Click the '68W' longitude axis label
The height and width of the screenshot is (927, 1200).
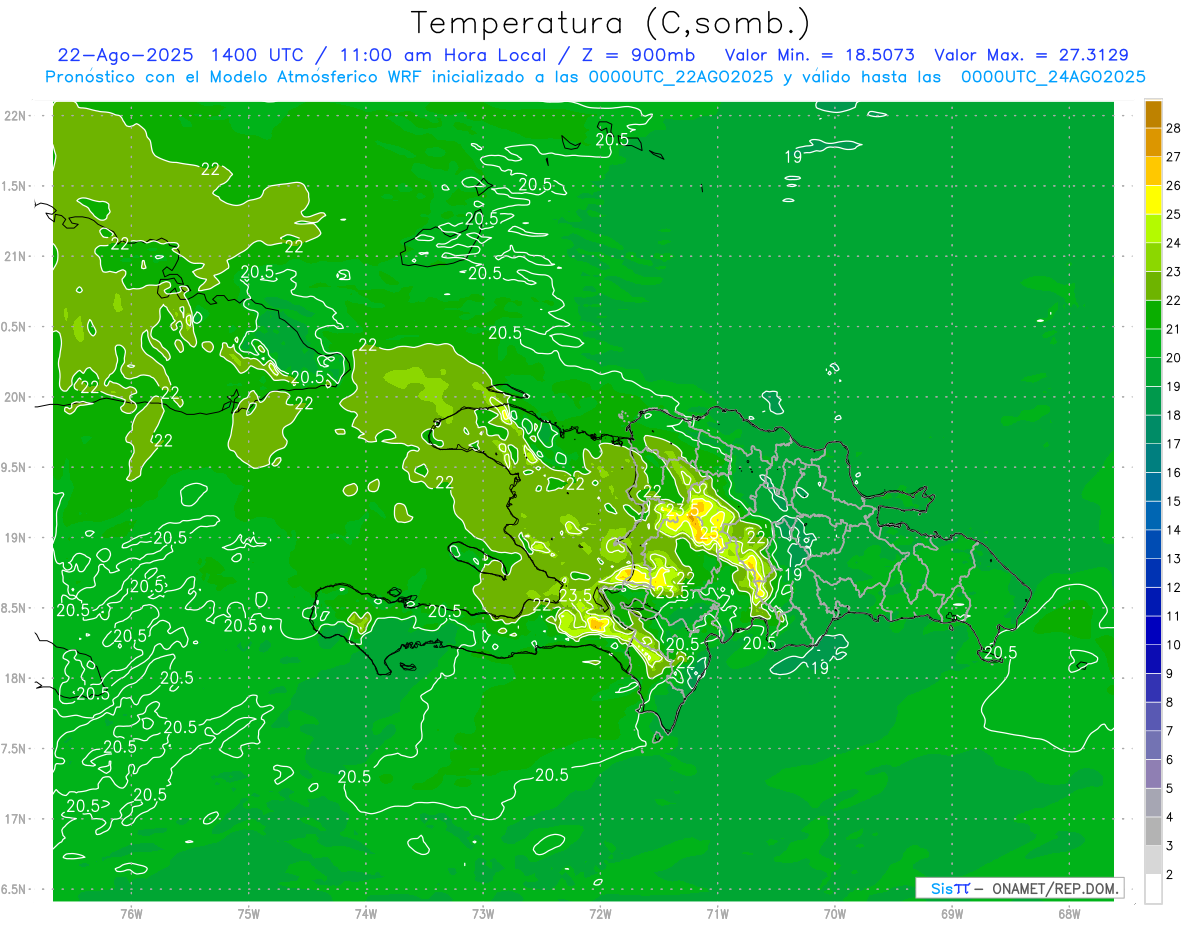pos(1069,913)
